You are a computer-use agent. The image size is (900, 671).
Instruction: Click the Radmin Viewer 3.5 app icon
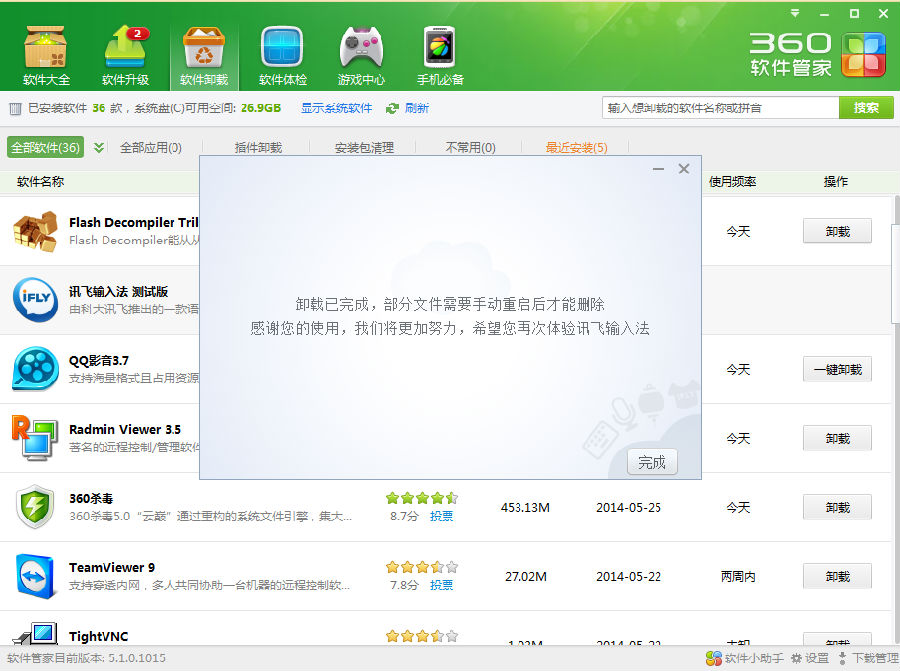pyautogui.click(x=35, y=437)
